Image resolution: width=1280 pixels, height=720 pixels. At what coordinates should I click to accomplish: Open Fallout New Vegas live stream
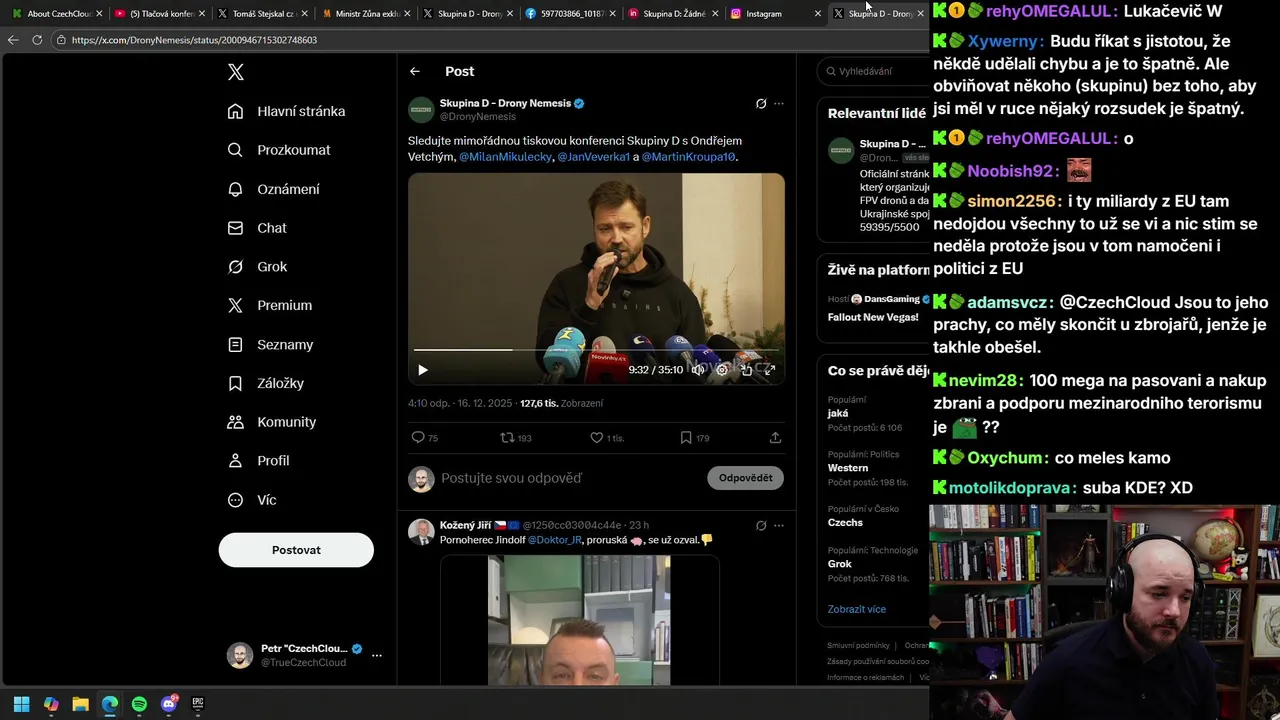(x=873, y=317)
